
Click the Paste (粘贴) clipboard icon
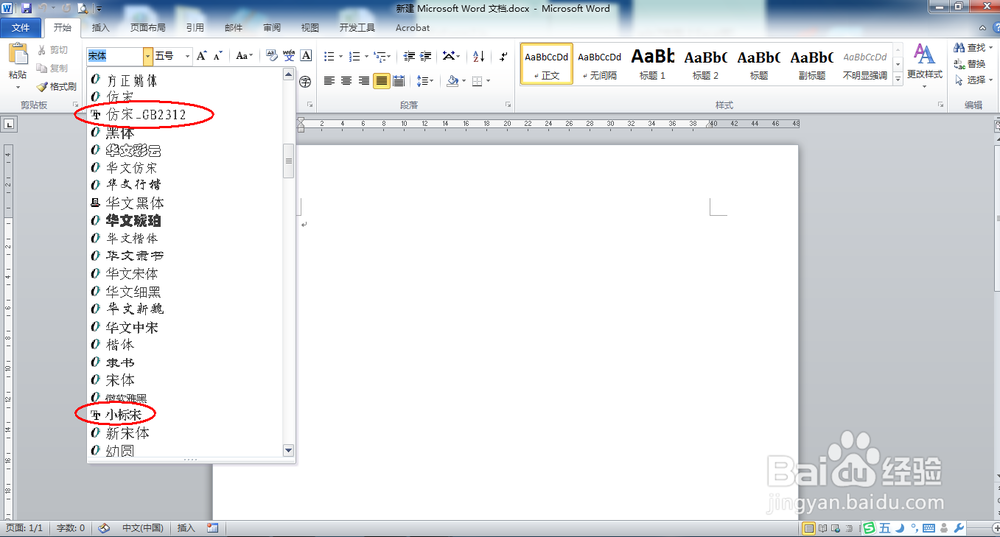pyautogui.click(x=18, y=55)
